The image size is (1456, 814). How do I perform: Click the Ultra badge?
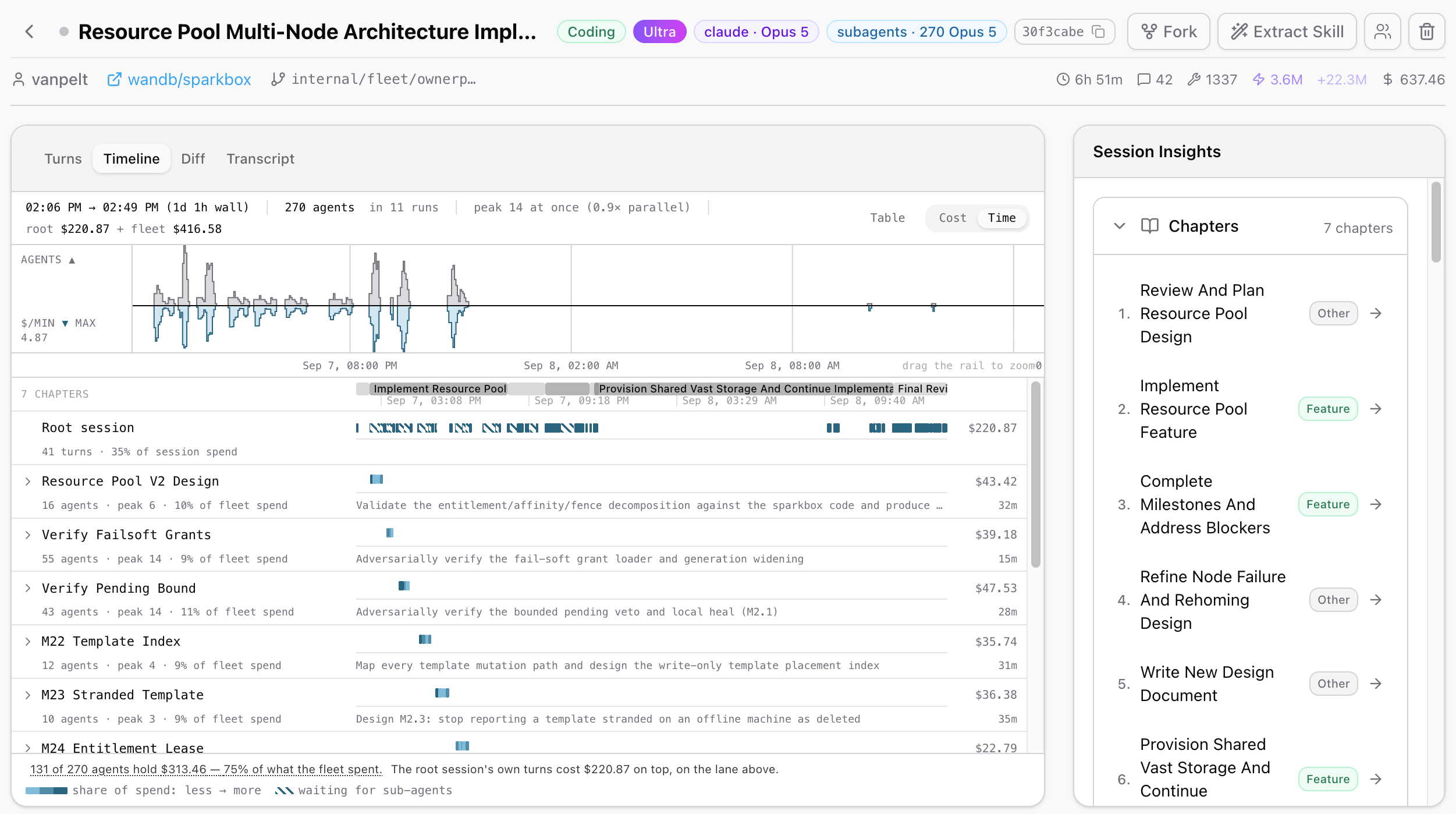(x=659, y=31)
